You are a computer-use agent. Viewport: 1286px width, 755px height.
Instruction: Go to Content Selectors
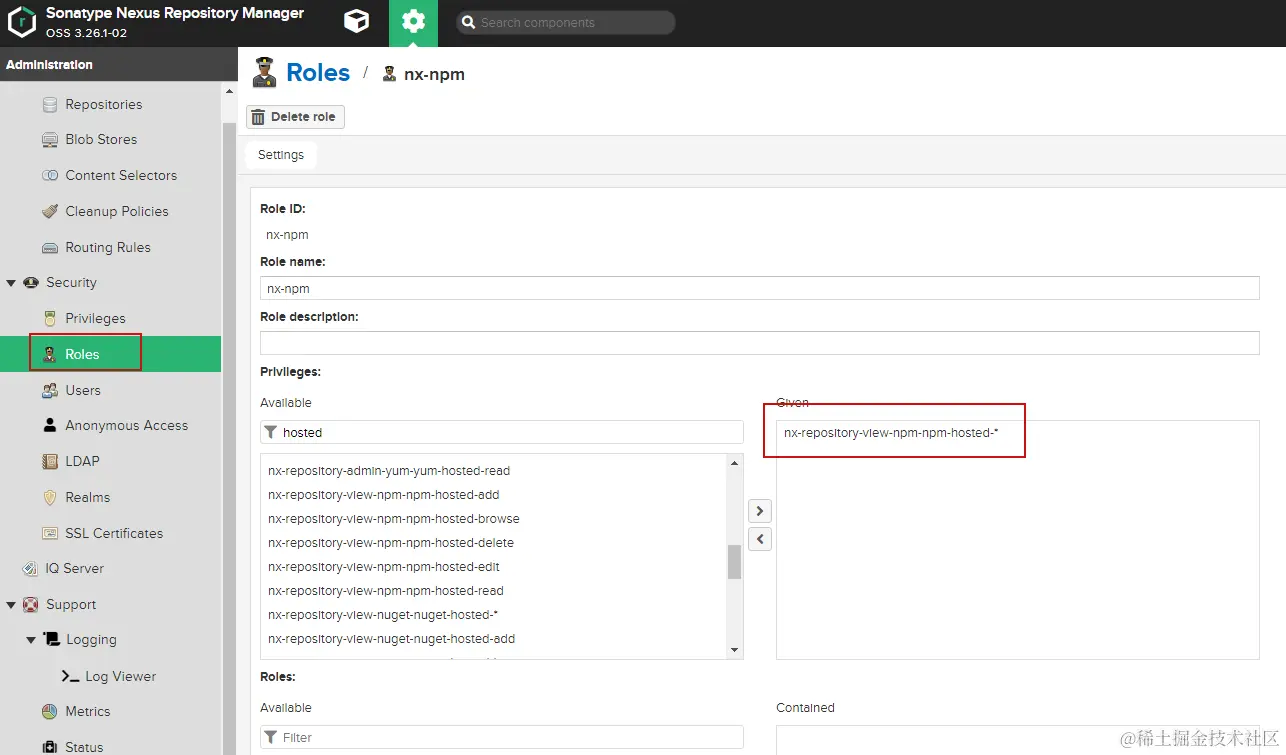point(121,176)
